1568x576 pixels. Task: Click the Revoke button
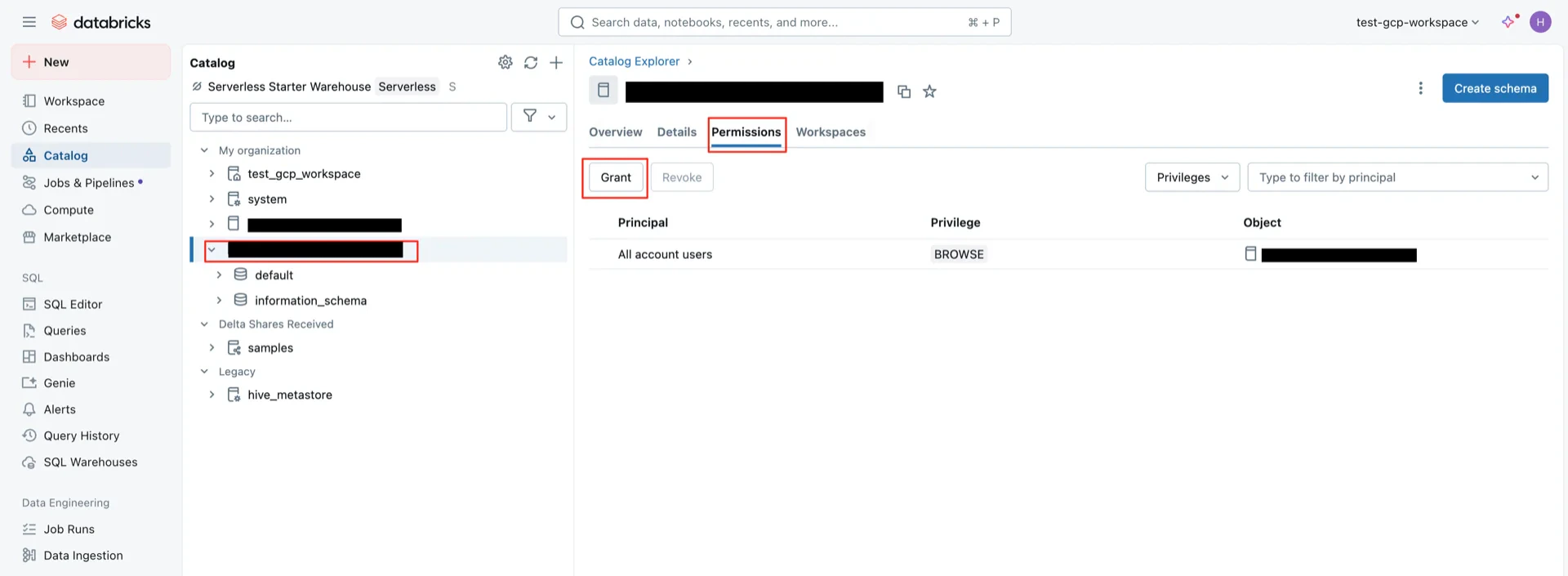(x=682, y=177)
